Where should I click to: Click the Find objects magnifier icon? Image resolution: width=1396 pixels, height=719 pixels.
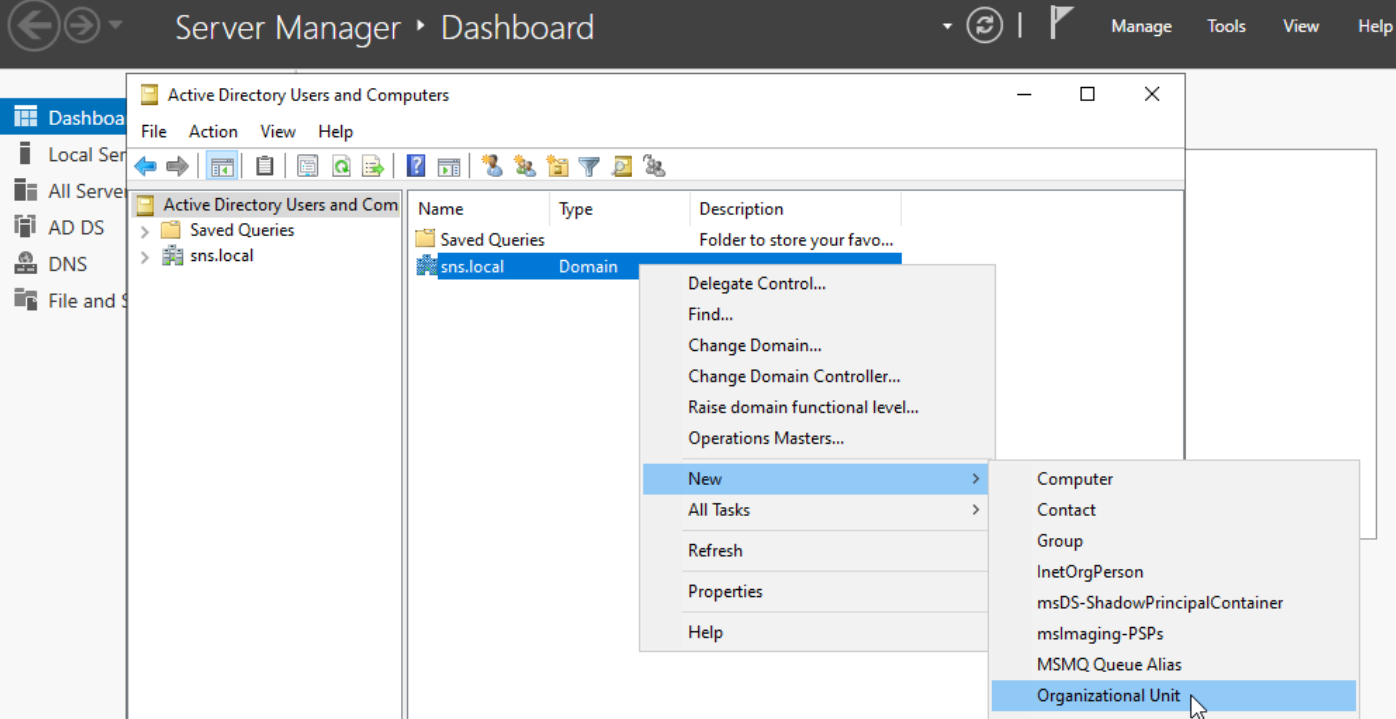click(622, 166)
